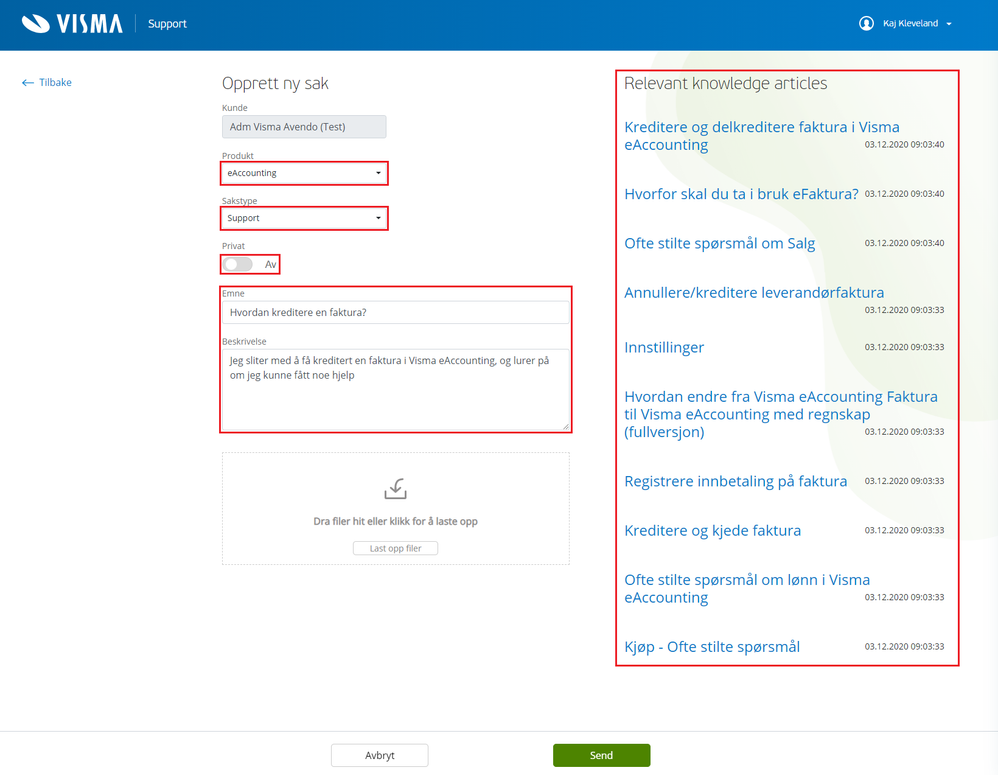998x775 pixels.
Task: Open the Produkt dropdown showing eAccounting
Action: pyautogui.click(x=304, y=173)
